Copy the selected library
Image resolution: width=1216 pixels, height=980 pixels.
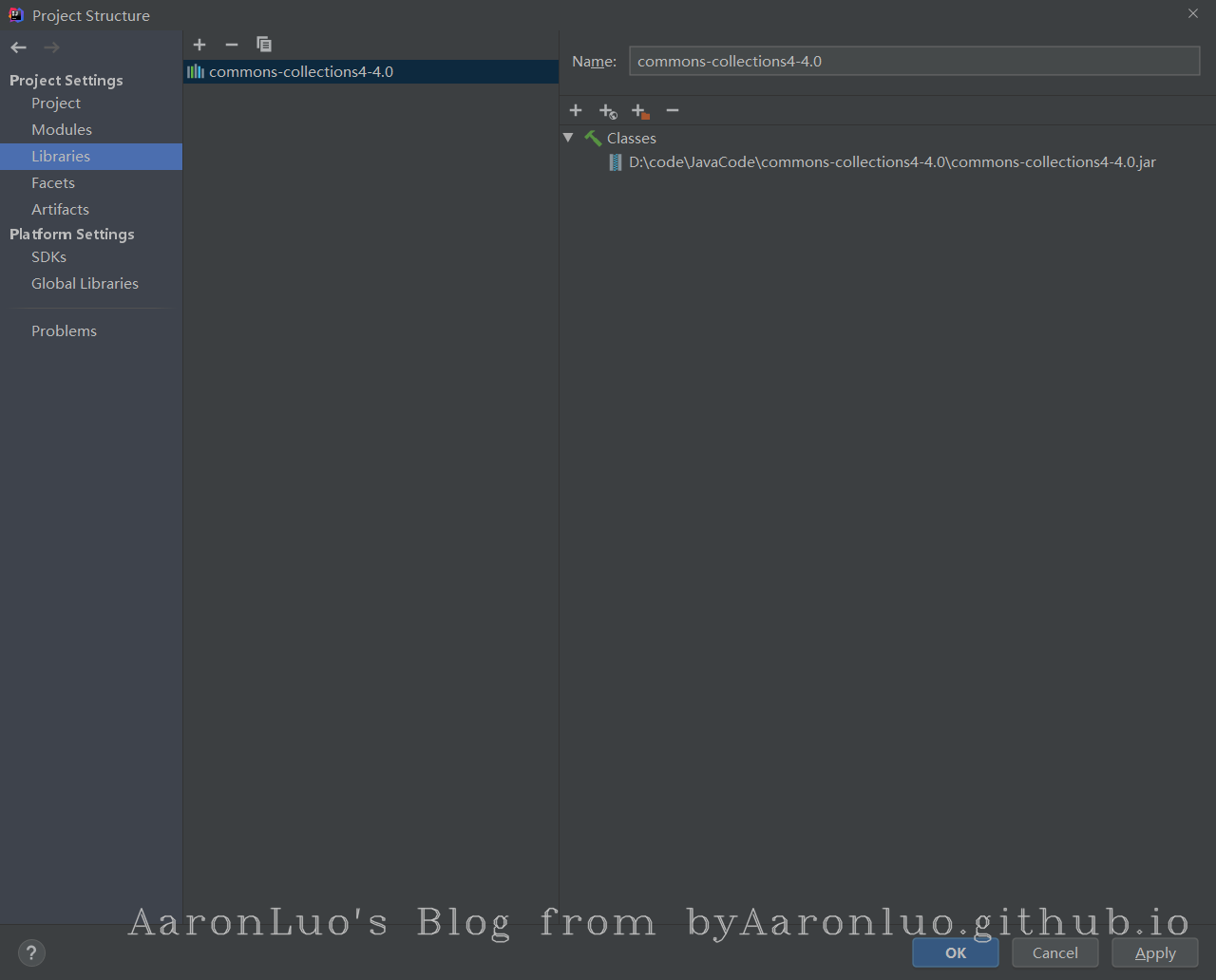point(264,45)
